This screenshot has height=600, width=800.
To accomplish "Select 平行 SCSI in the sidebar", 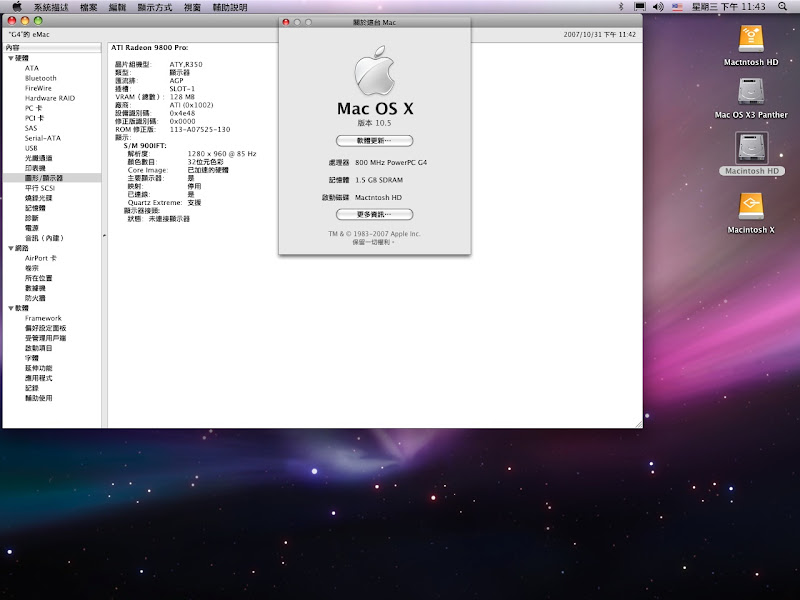I will click(x=40, y=188).
